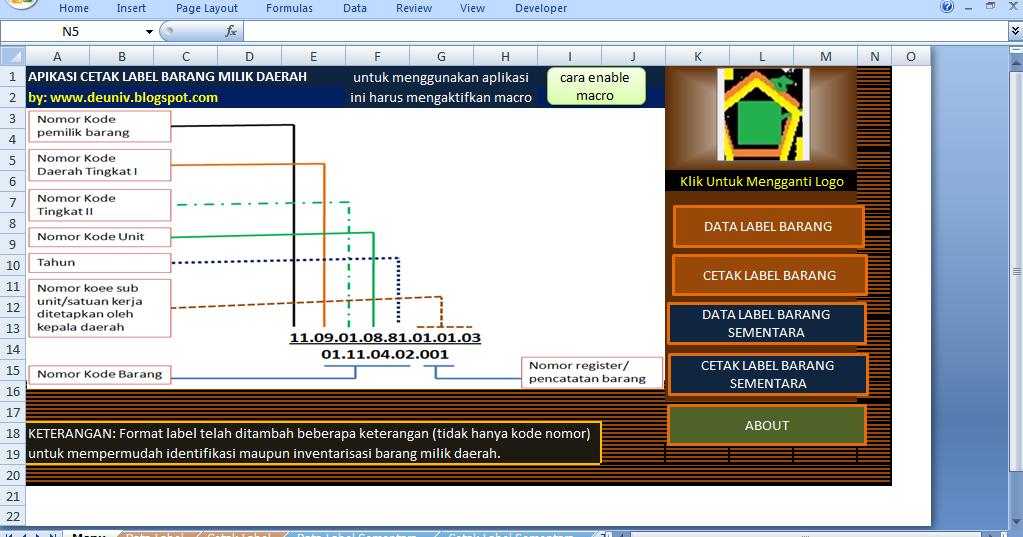The height and width of the screenshot is (537, 1023).
Task: Click the vertical scrollbar thumb
Action: pyautogui.click(x=1016, y=271)
